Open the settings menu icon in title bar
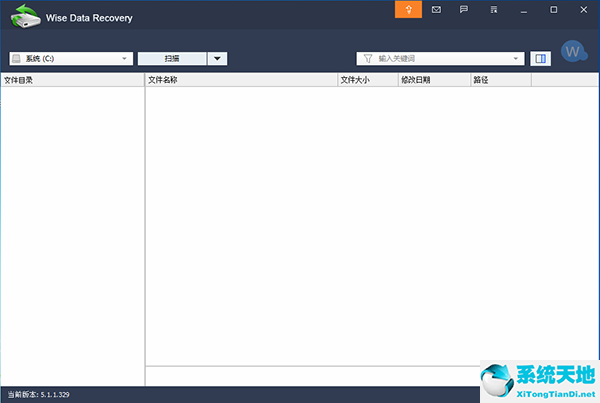 click(494, 9)
